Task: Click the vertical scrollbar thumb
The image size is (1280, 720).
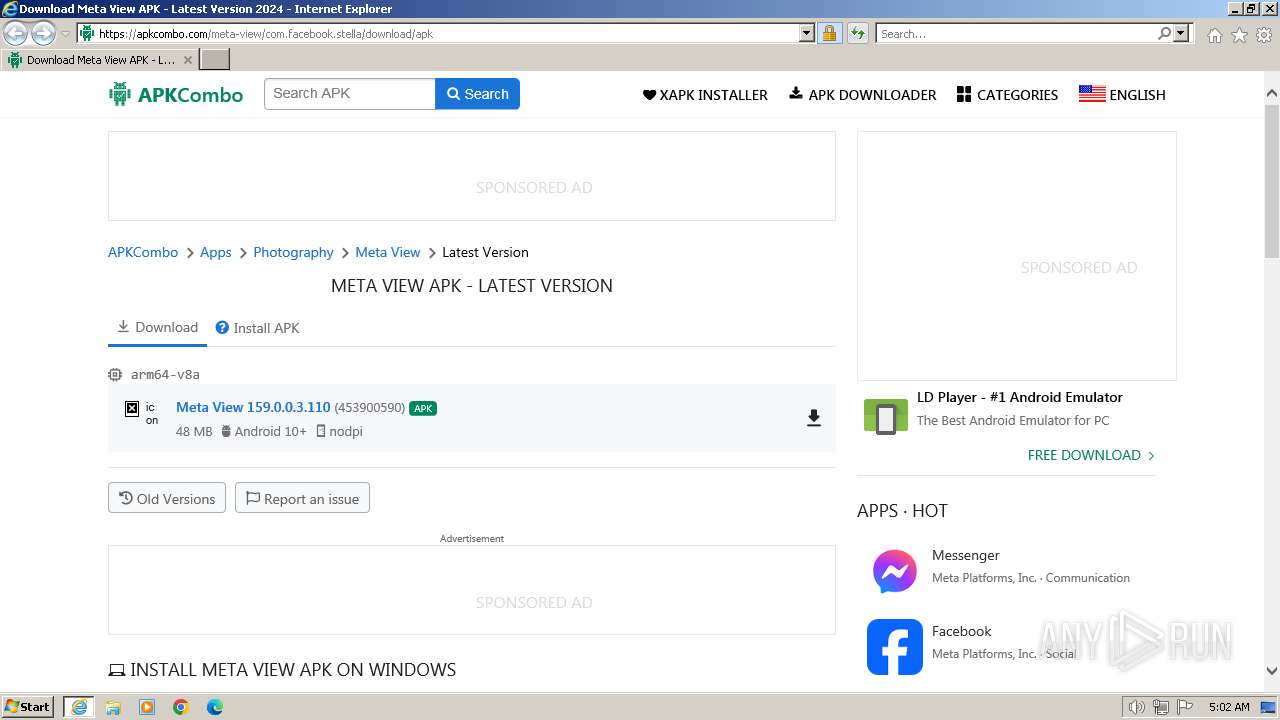Action: pyautogui.click(x=1272, y=180)
